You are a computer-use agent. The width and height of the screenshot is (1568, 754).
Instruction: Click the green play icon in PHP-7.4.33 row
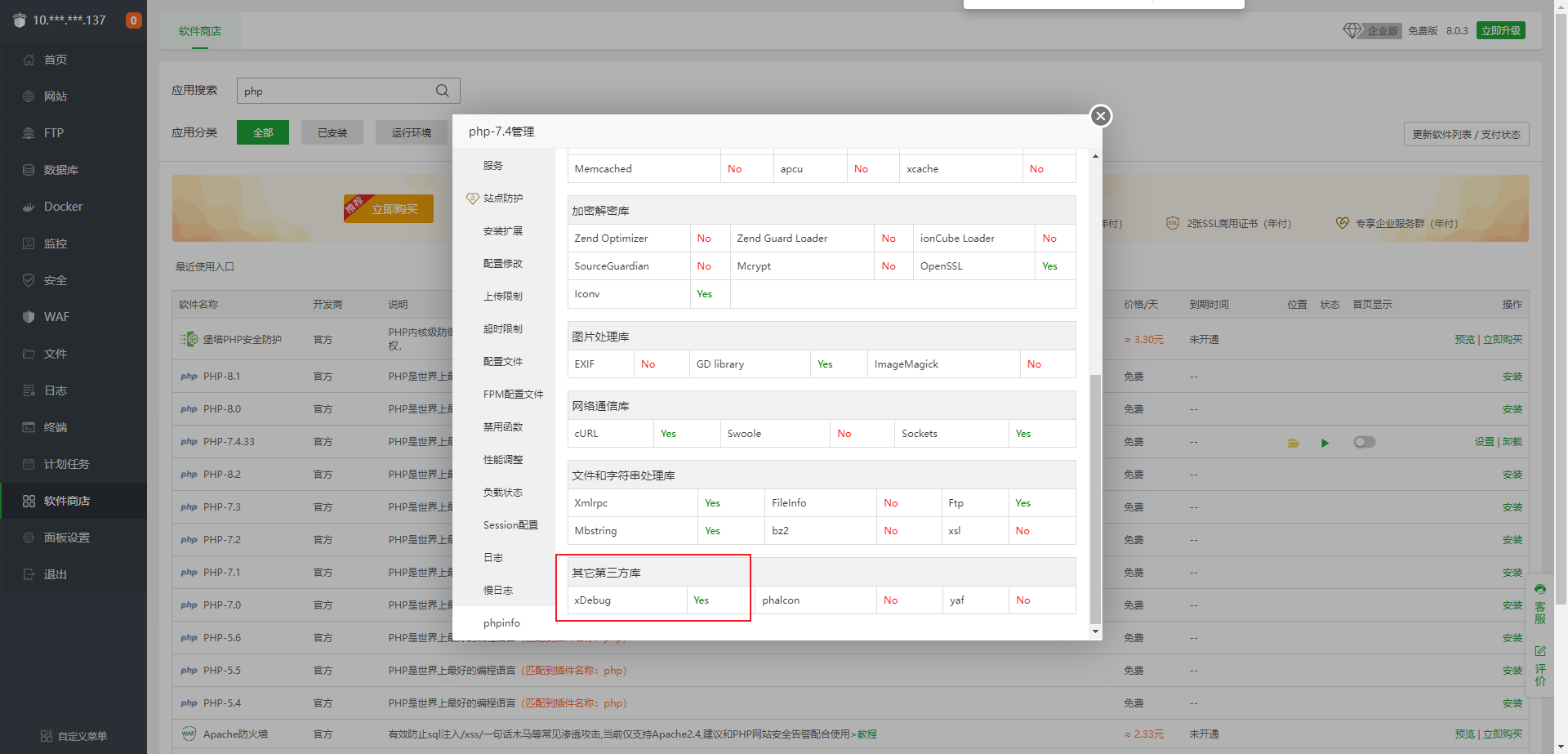pos(1325,443)
